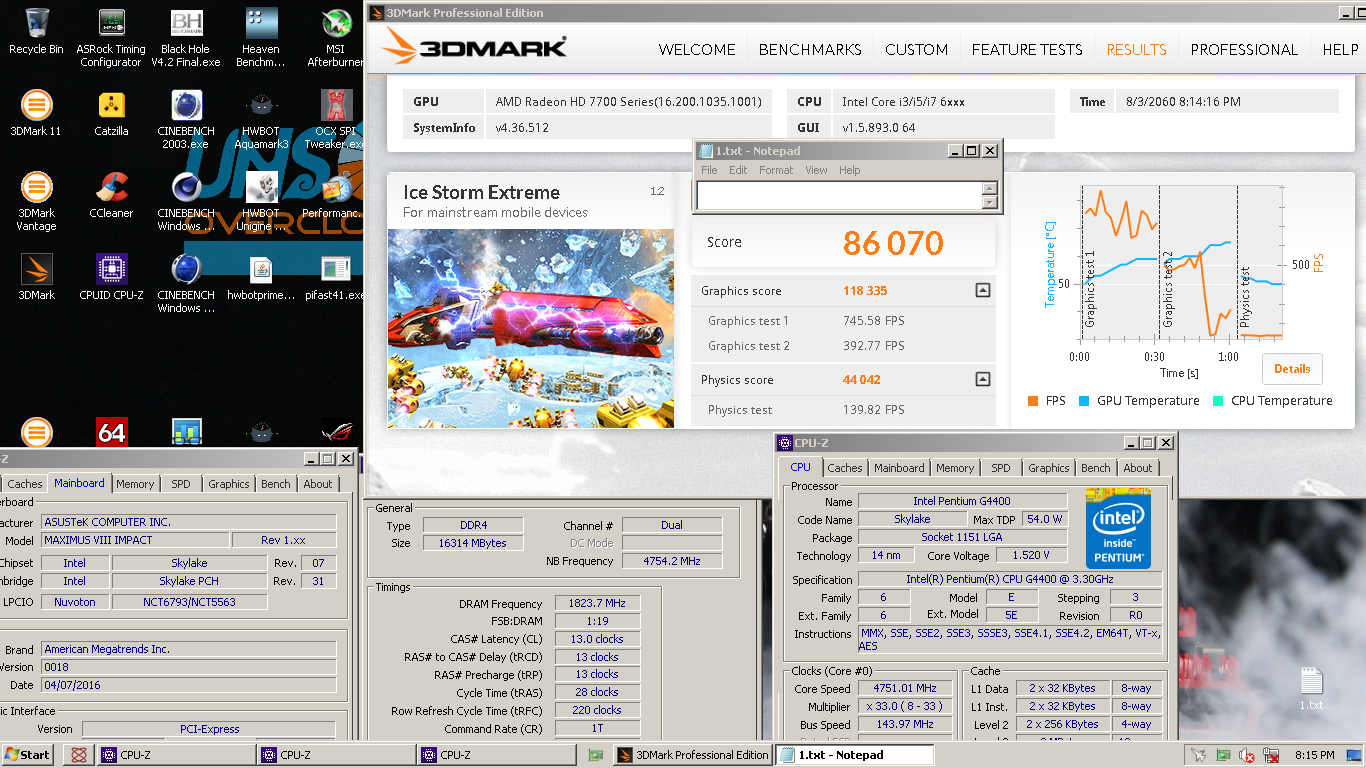Open Notepad's Help menu
Viewport: 1366px width, 768px height.
pyautogui.click(x=849, y=170)
